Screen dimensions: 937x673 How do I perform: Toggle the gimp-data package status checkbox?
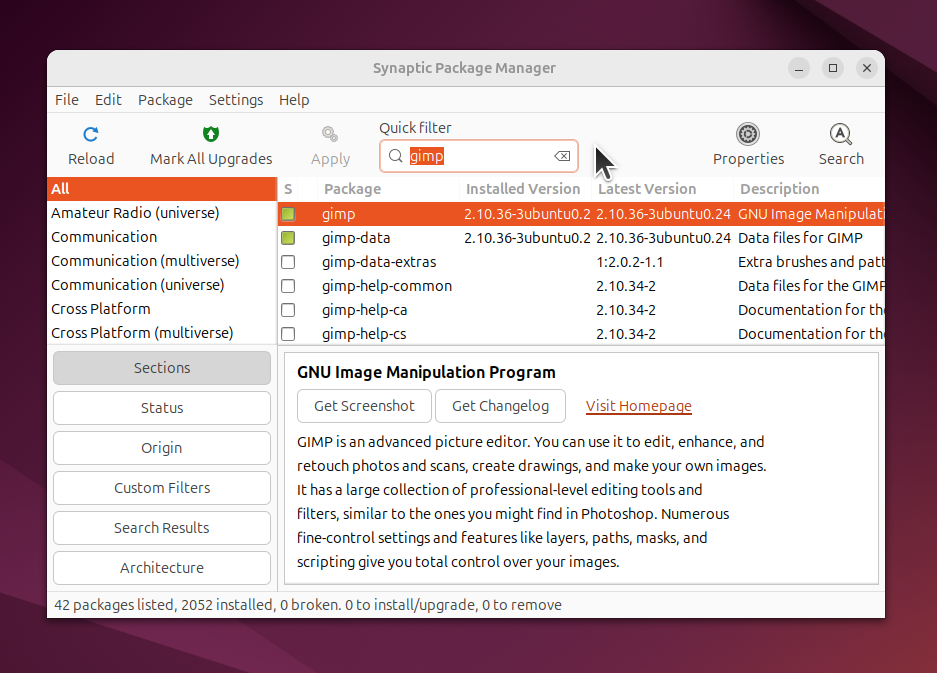pos(288,238)
